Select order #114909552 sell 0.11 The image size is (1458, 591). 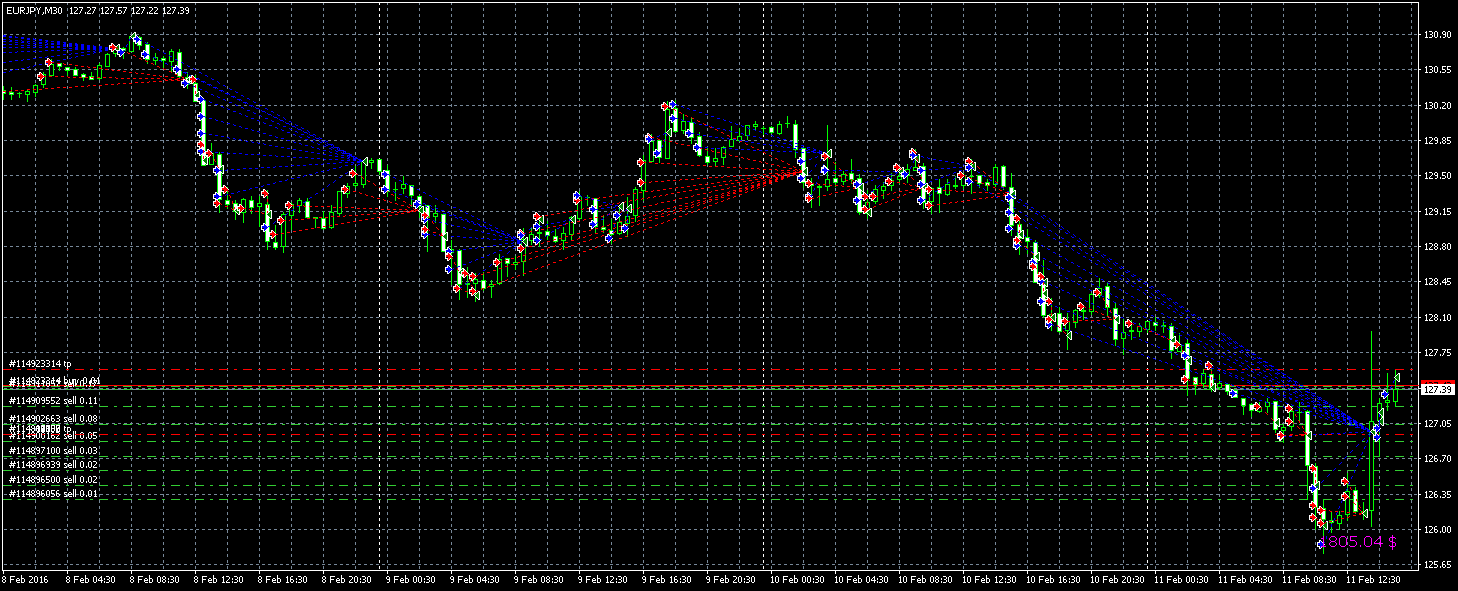53,400
